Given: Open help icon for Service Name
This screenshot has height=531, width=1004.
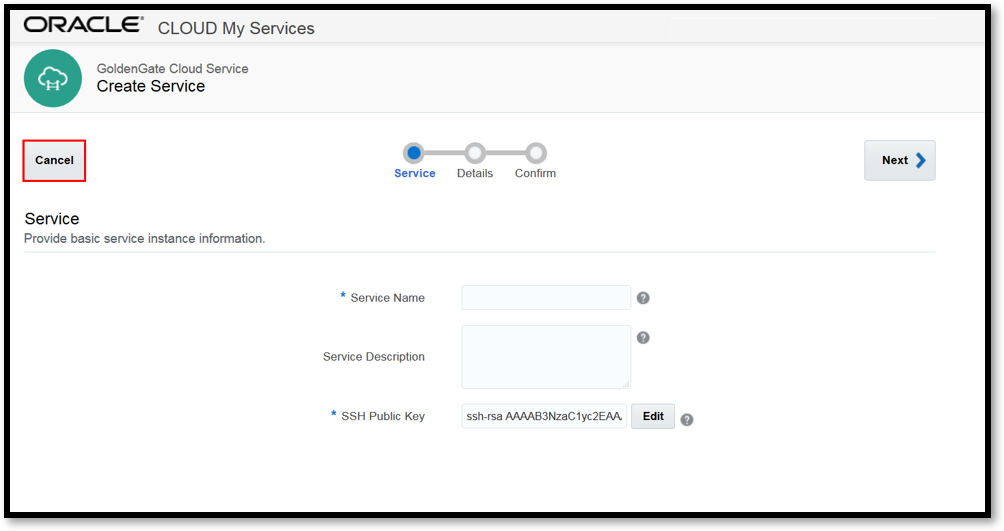Looking at the screenshot, I should coord(643,298).
